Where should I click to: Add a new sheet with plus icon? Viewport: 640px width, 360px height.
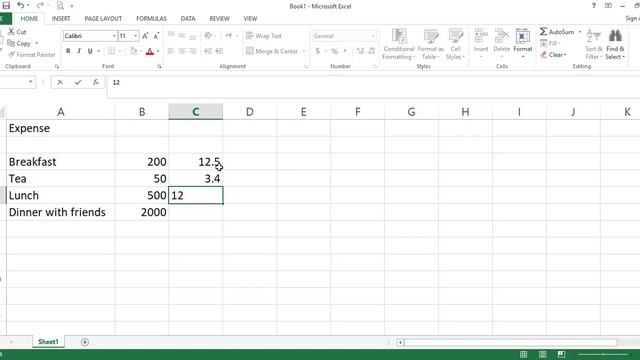pyautogui.click(x=85, y=342)
